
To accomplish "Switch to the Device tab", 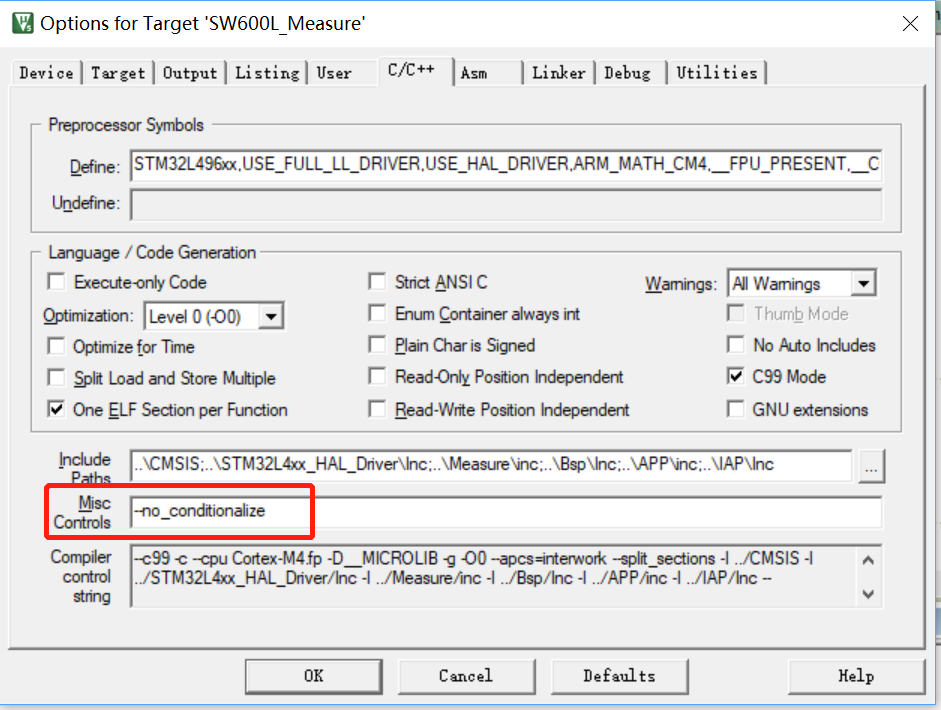I will [46, 73].
